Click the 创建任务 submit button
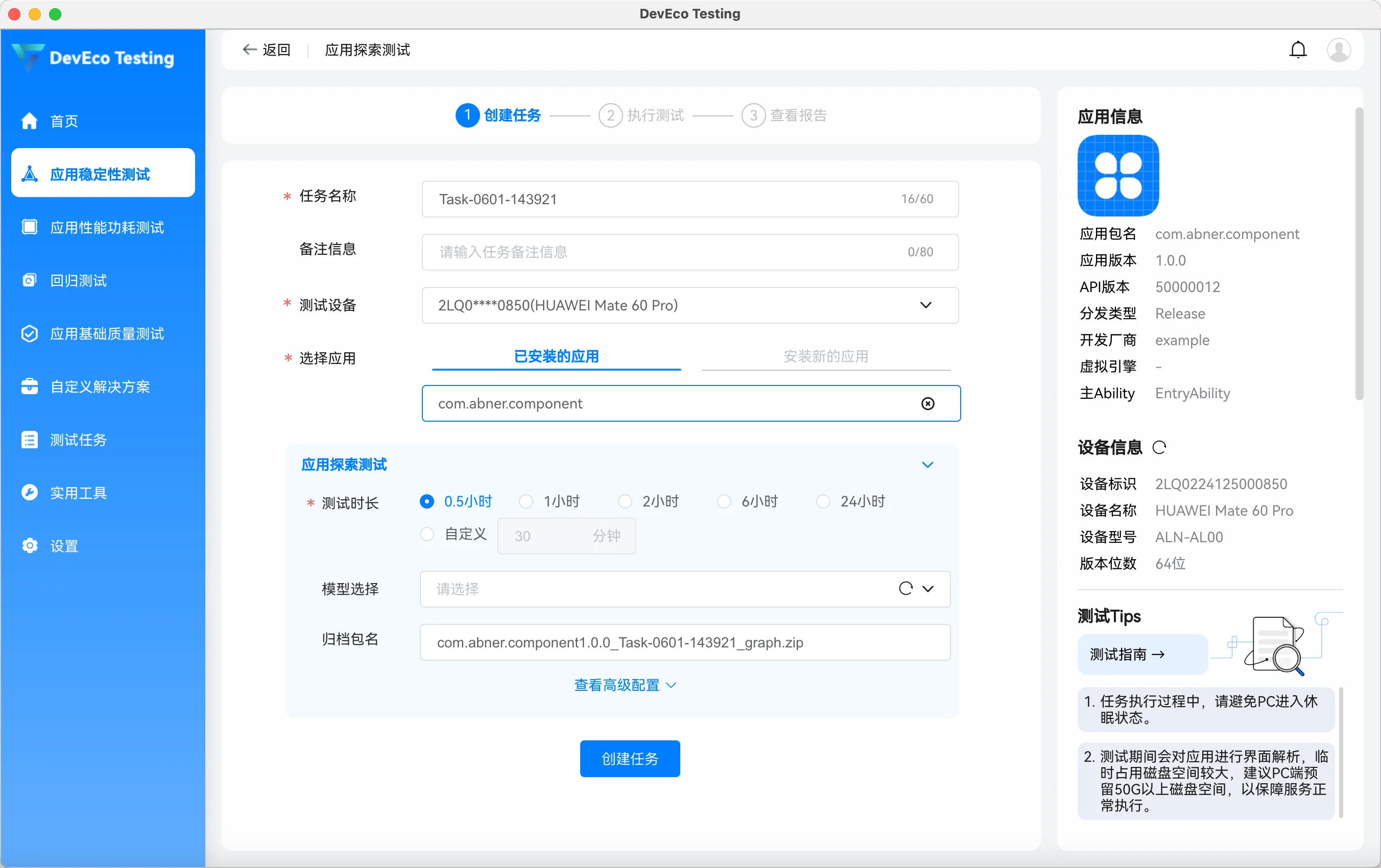The image size is (1381, 868). point(629,759)
